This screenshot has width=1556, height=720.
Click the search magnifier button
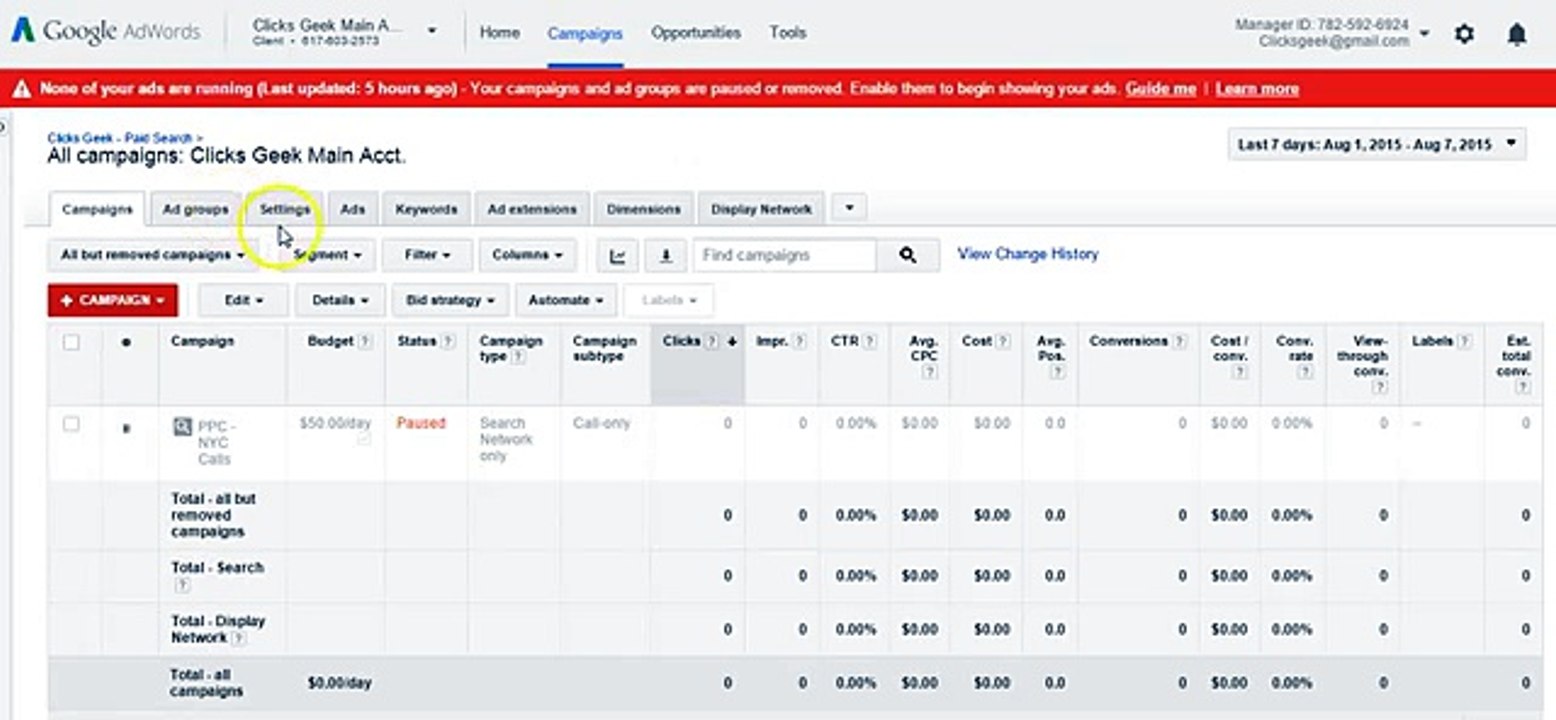tap(907, 255)
